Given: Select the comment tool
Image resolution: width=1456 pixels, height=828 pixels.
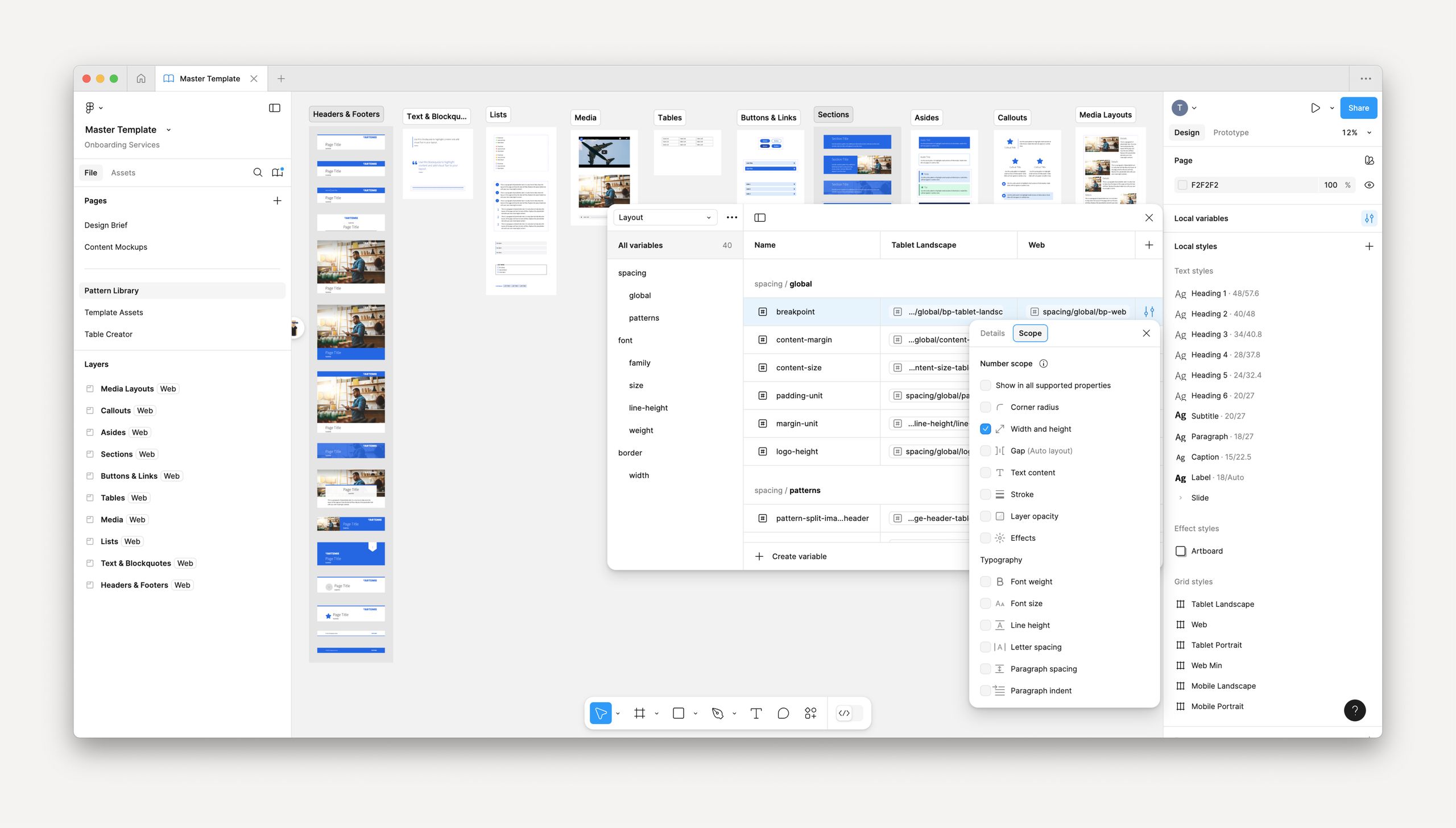Looking at the screenshot, I should [x=783, y=713].
